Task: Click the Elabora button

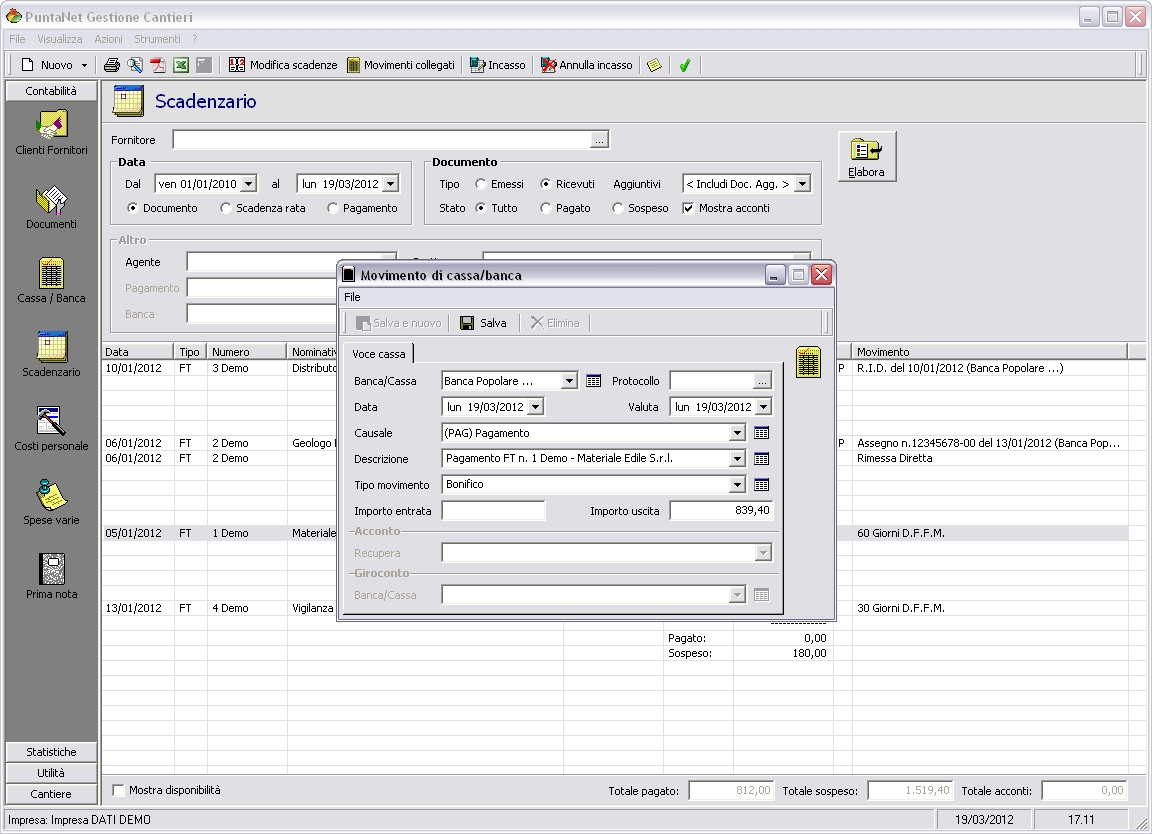Action: coord(866,157)
